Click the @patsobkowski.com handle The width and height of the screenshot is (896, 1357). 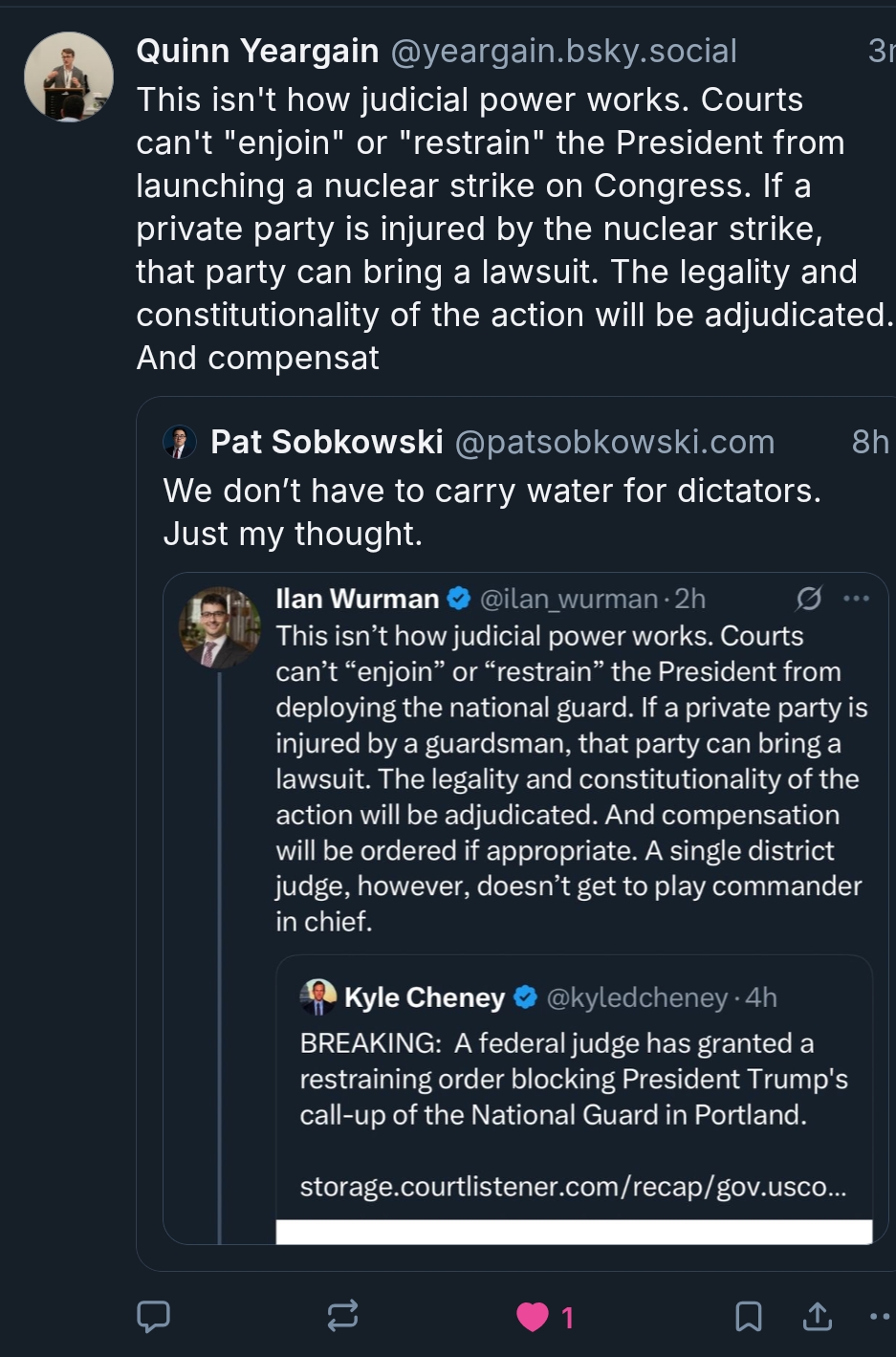pyautogui.click(x=614, y=442)
